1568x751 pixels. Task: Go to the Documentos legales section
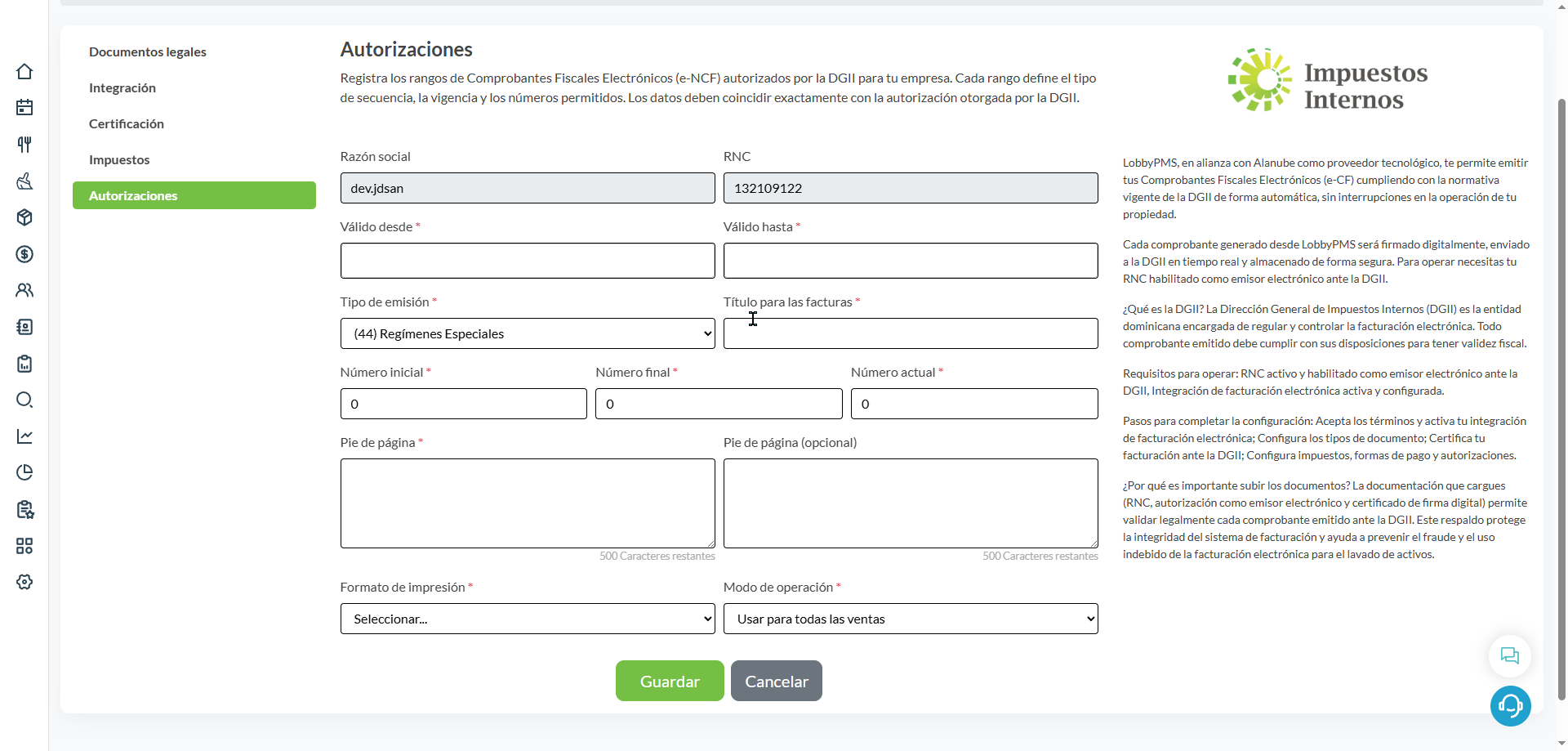pos(148,51)
